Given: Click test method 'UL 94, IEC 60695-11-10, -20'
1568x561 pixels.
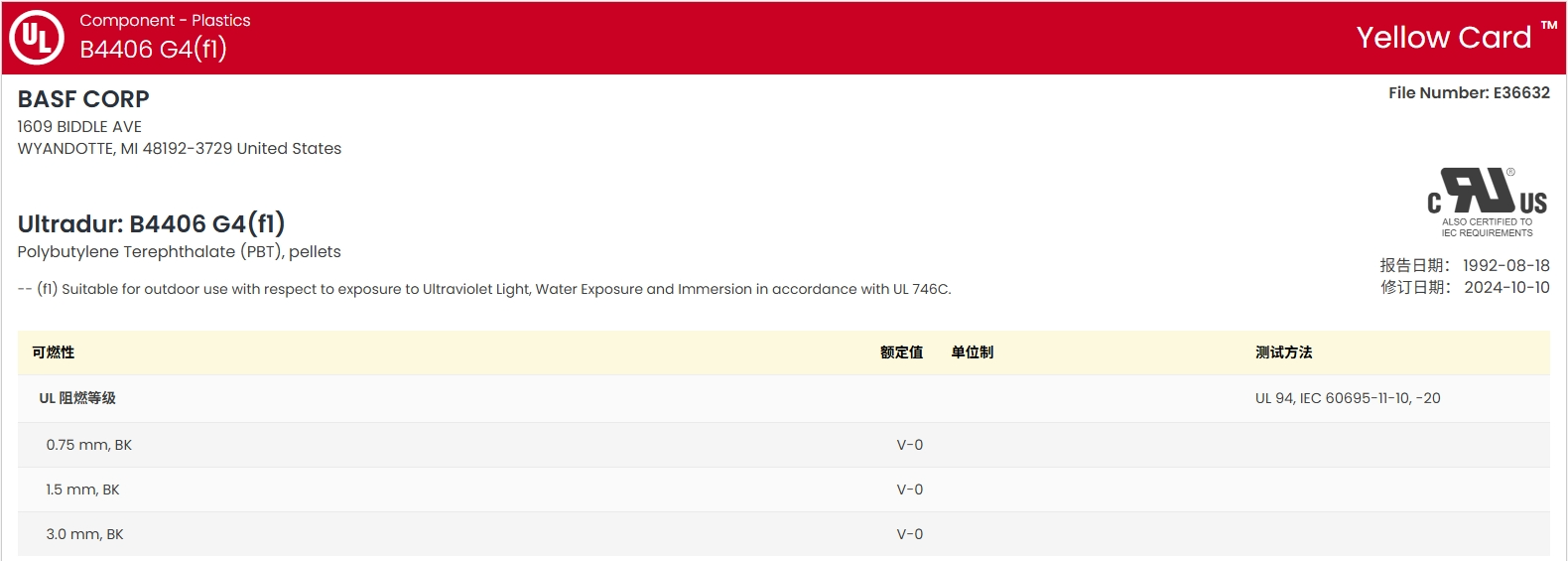Looking at the screenshot, I should (x=1348, y=398).
